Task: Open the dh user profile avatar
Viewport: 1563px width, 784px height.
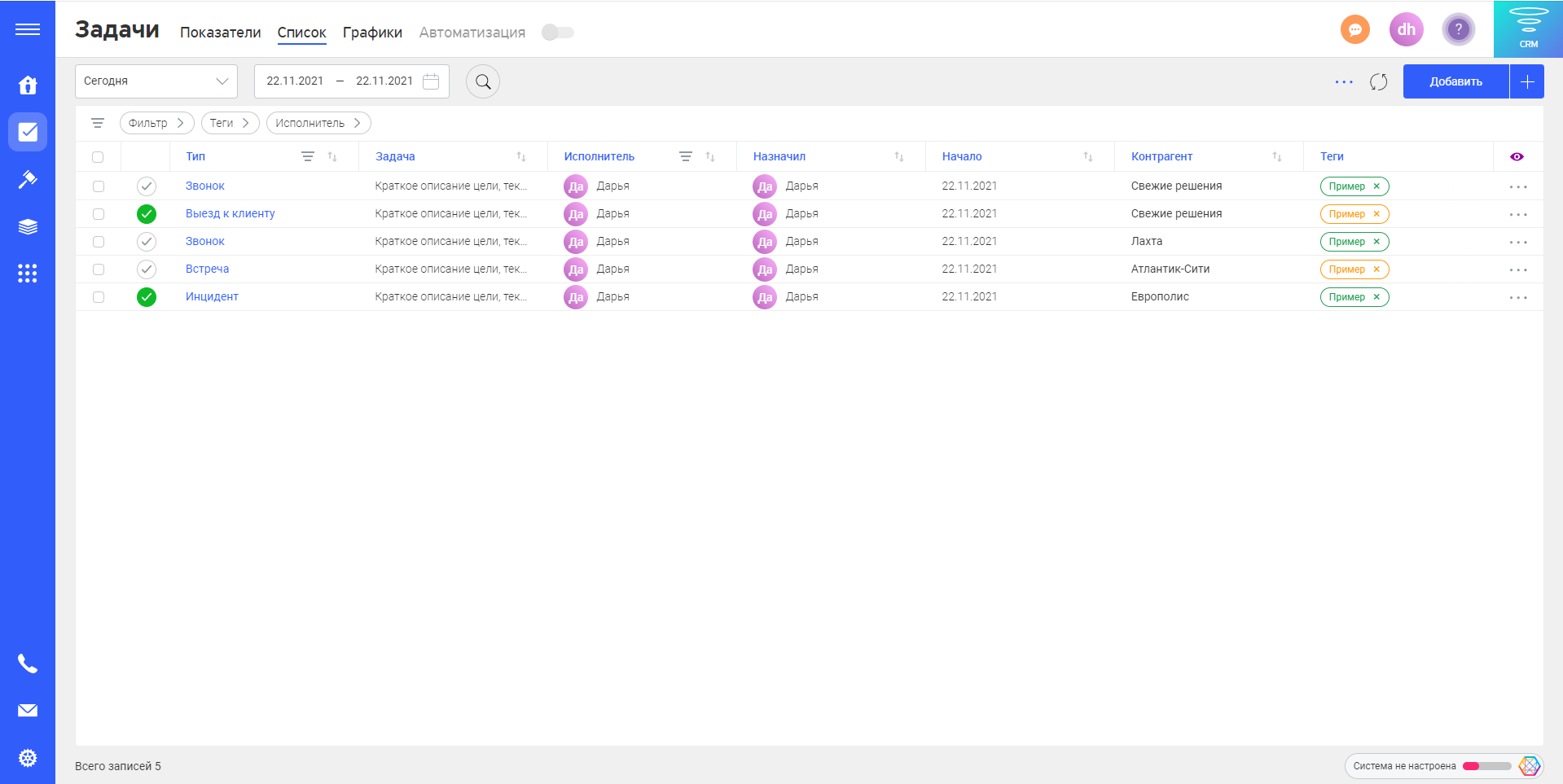Action: pyautogui.click(x=1407, y=30)
